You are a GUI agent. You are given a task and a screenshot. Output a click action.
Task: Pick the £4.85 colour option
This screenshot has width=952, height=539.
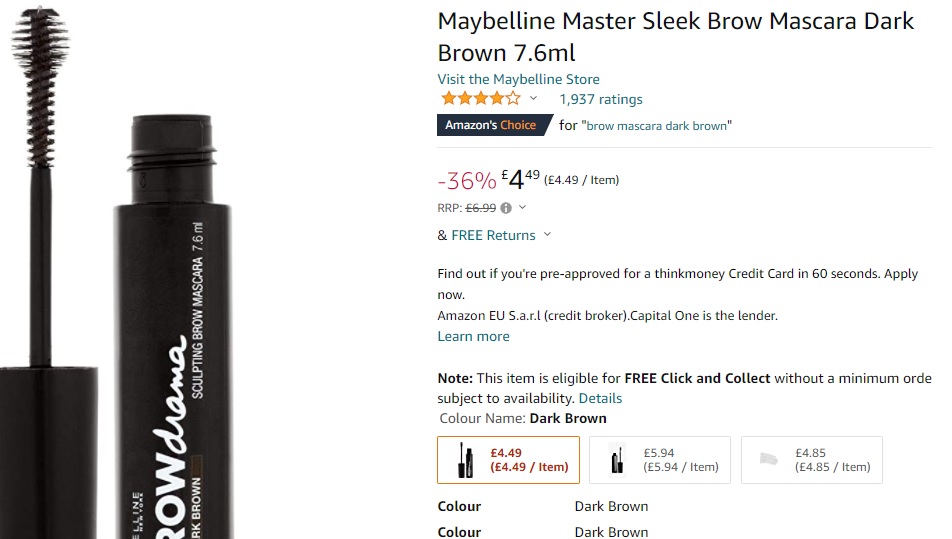(x=811, y=460)
